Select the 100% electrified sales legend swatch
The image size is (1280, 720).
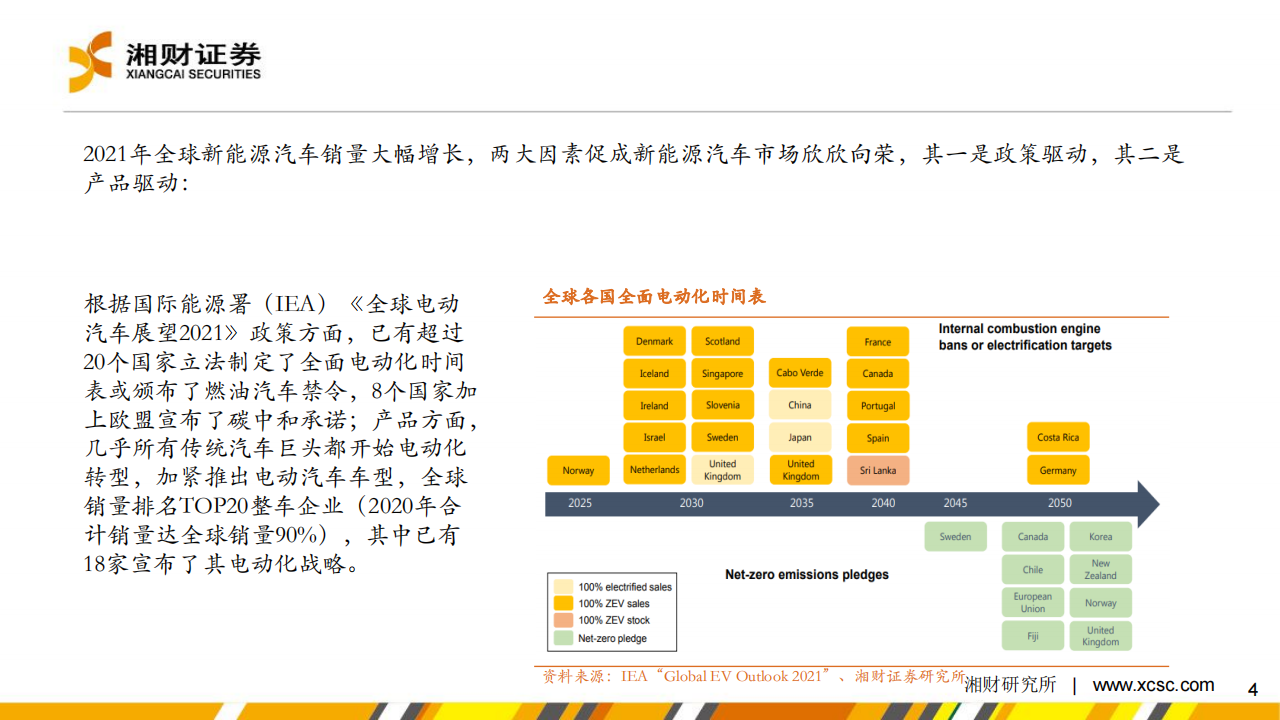(x=563, y=587)
